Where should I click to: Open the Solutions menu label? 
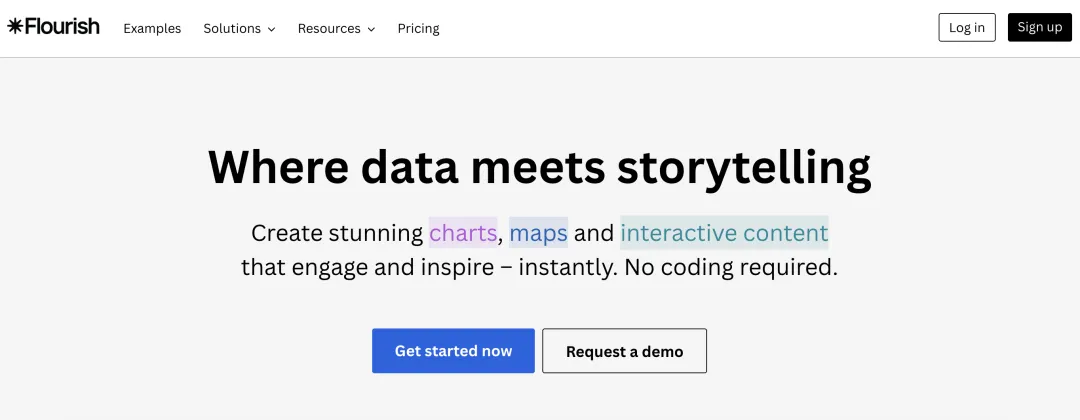(232, 28)
